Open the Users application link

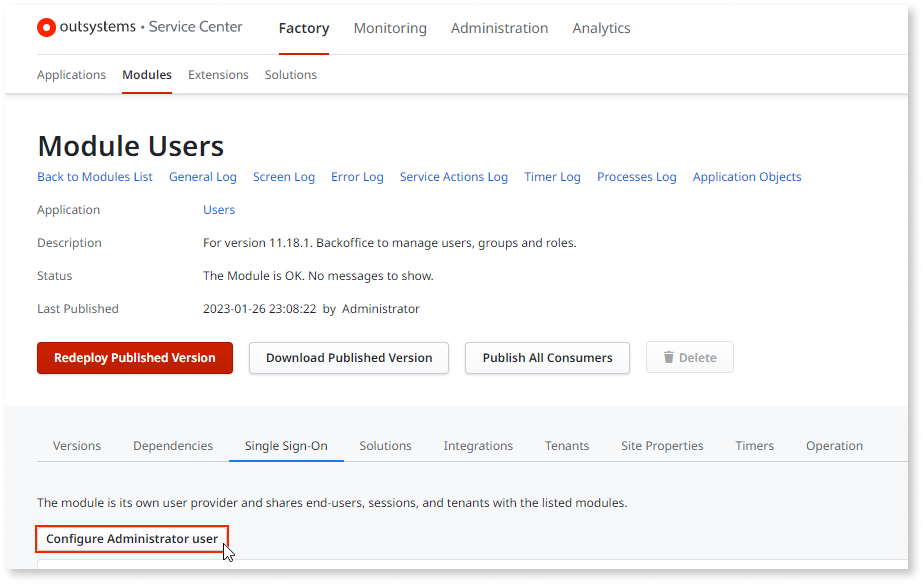coord(219,210)
